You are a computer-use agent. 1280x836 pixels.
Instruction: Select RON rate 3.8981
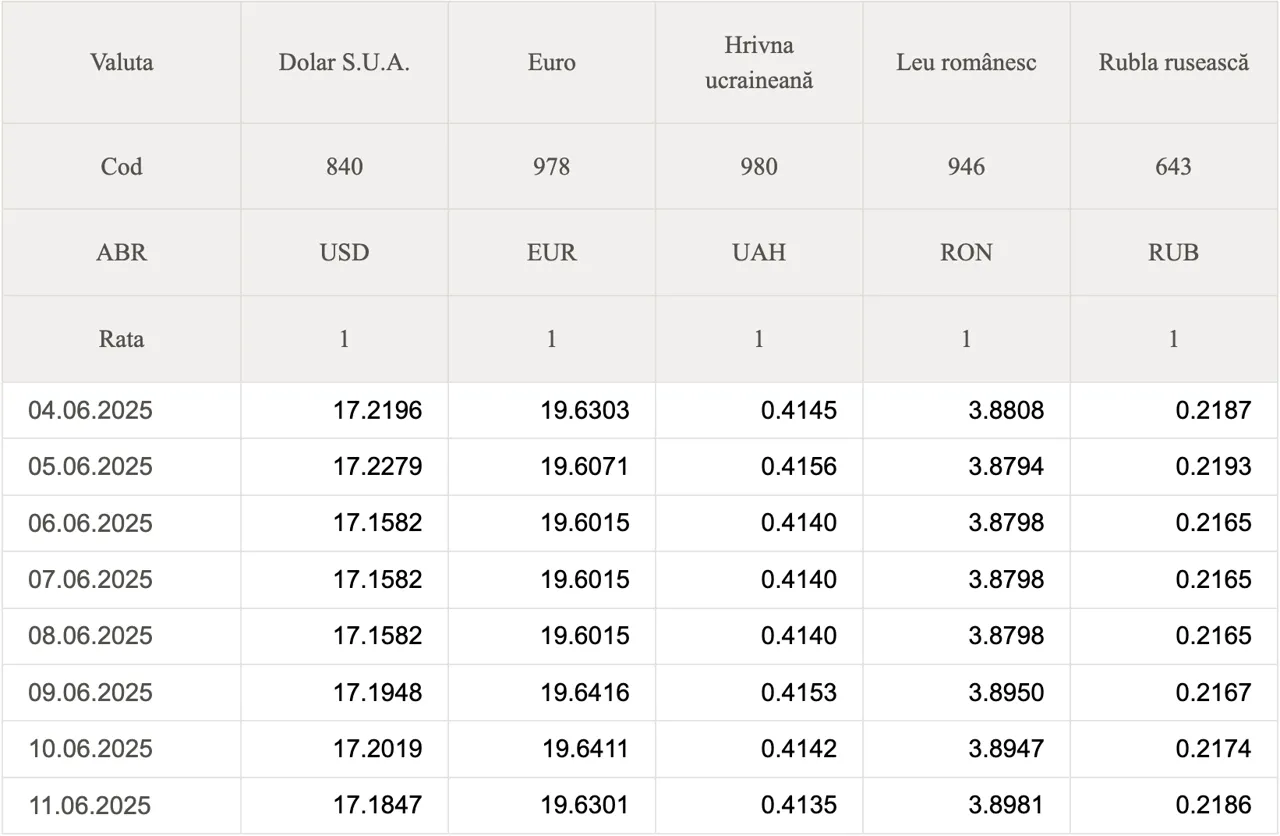pyautogui.click(x=1006, y=805)
